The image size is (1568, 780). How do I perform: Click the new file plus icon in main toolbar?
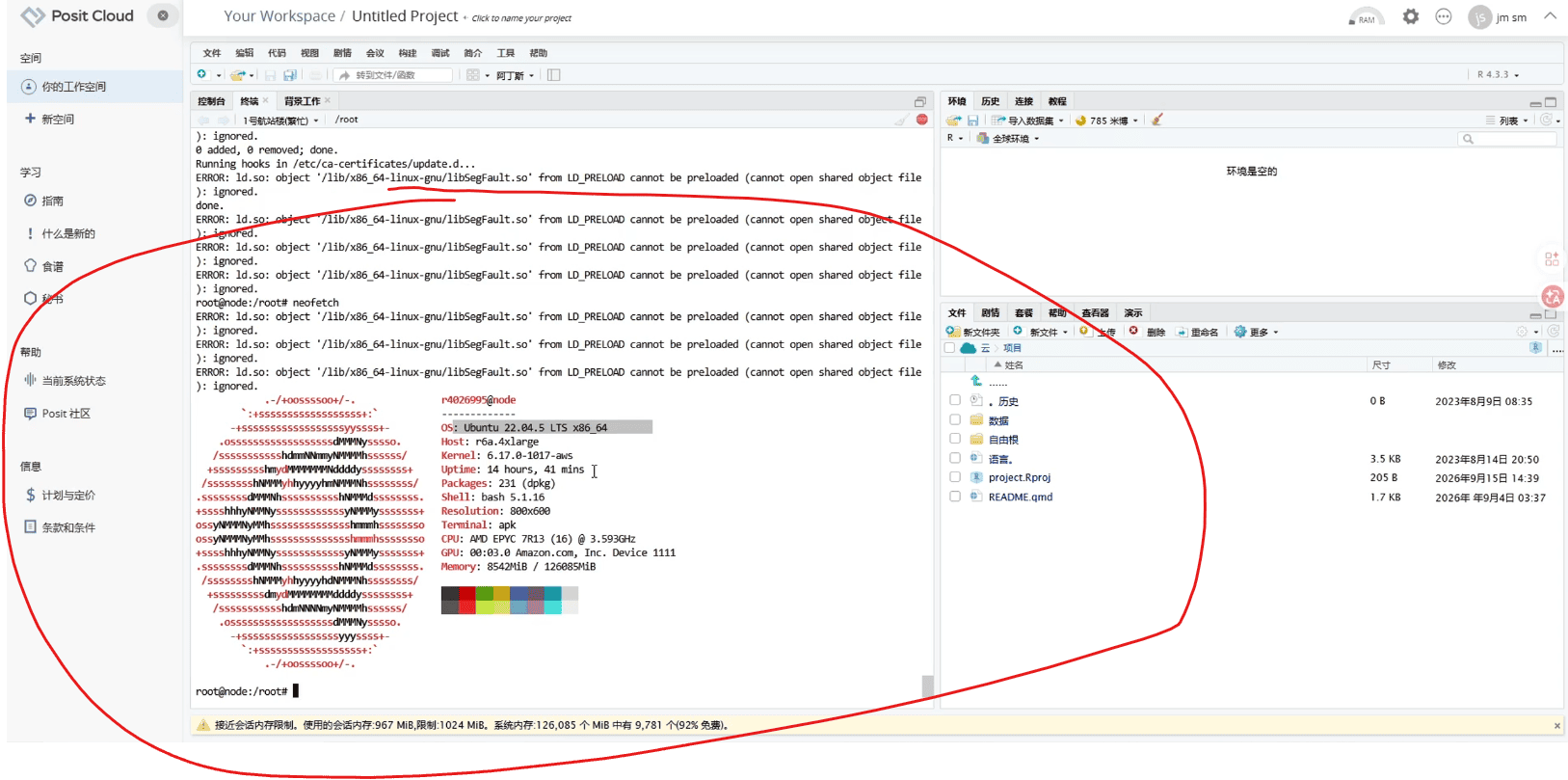pyautogui.click(x=201, y=74)
